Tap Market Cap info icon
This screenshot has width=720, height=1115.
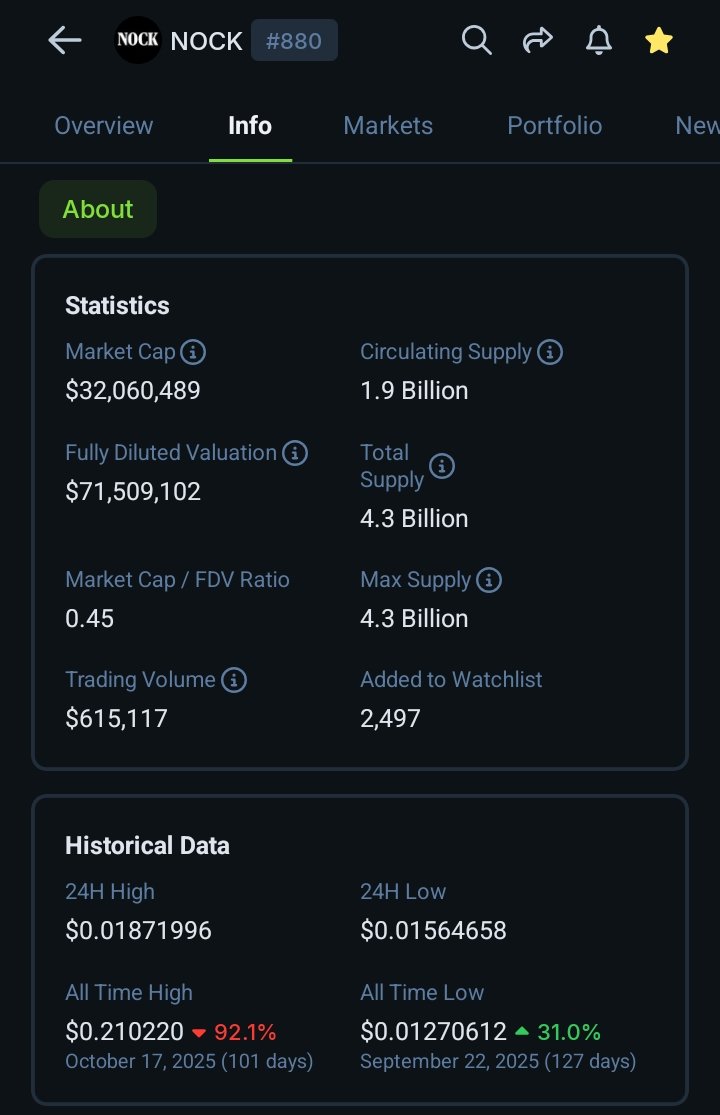(193, 352)
